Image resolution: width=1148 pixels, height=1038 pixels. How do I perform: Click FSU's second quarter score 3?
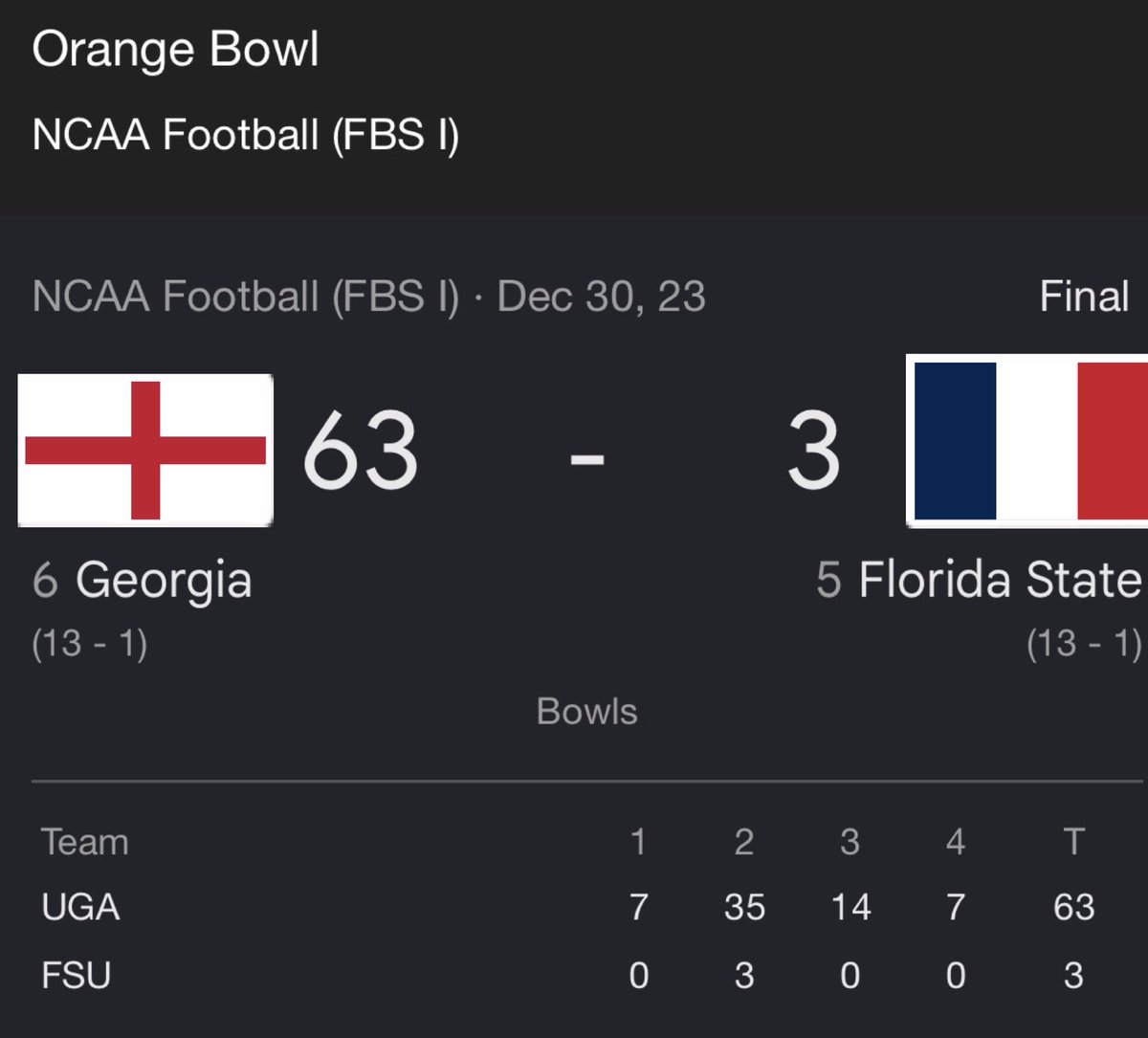pyautogui.click(x=744, y=976)
